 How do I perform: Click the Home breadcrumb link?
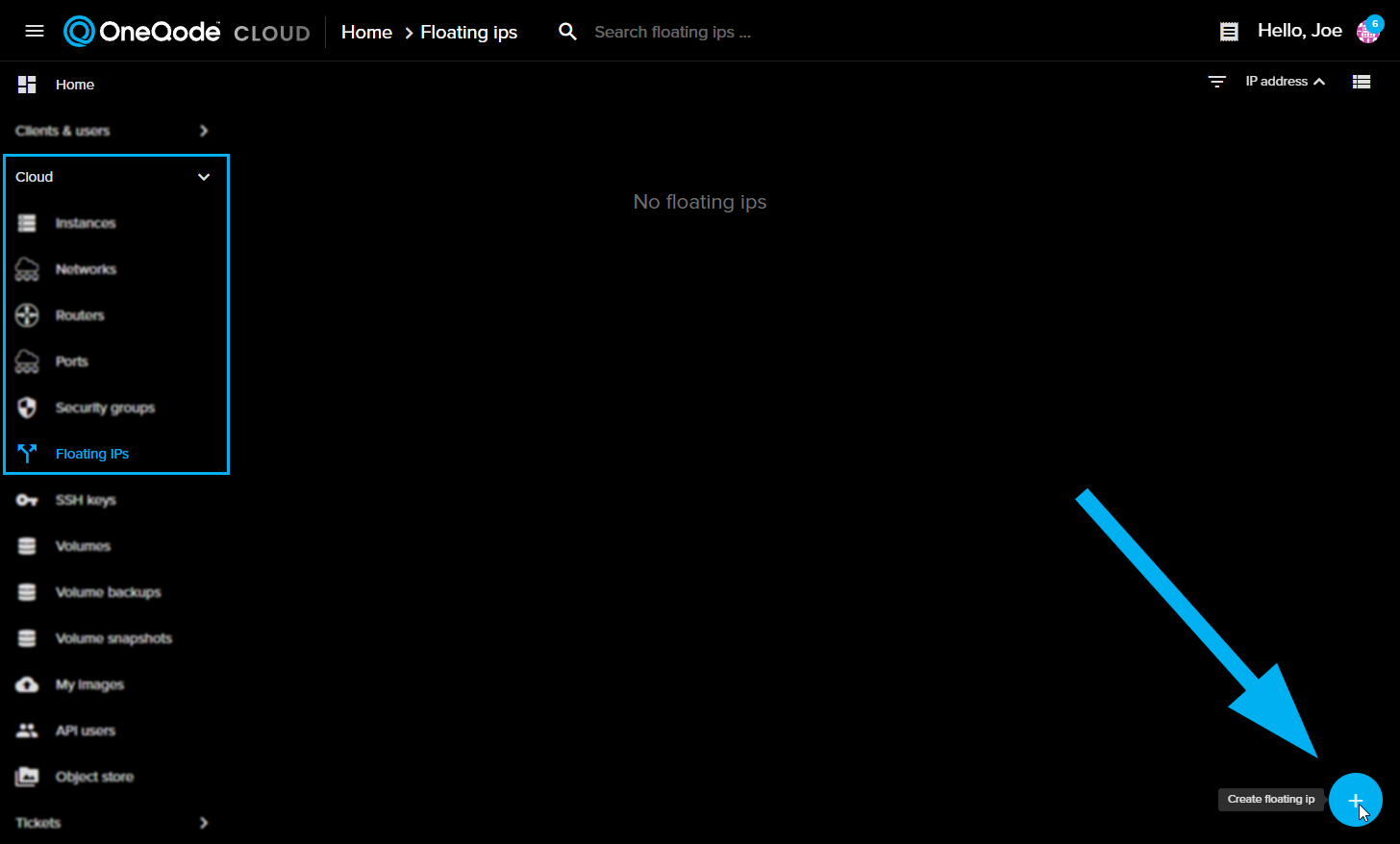366,31
